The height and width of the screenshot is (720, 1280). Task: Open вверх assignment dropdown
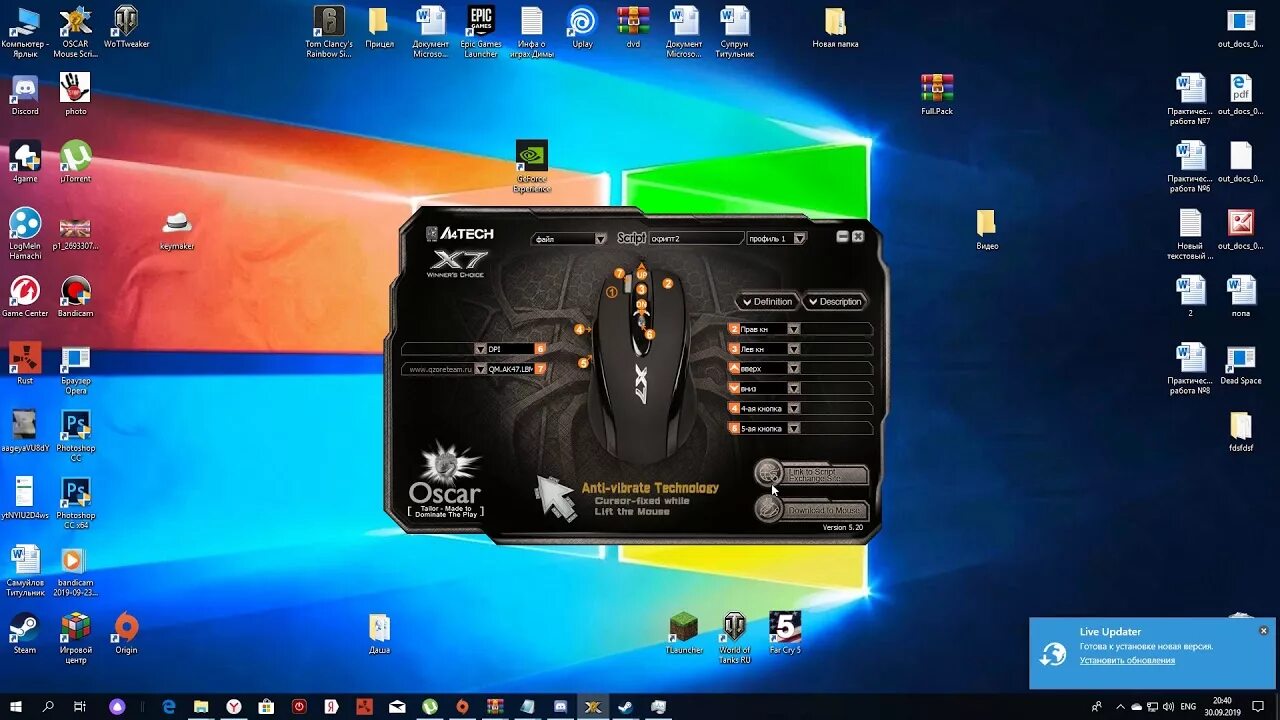pos(793,369)
